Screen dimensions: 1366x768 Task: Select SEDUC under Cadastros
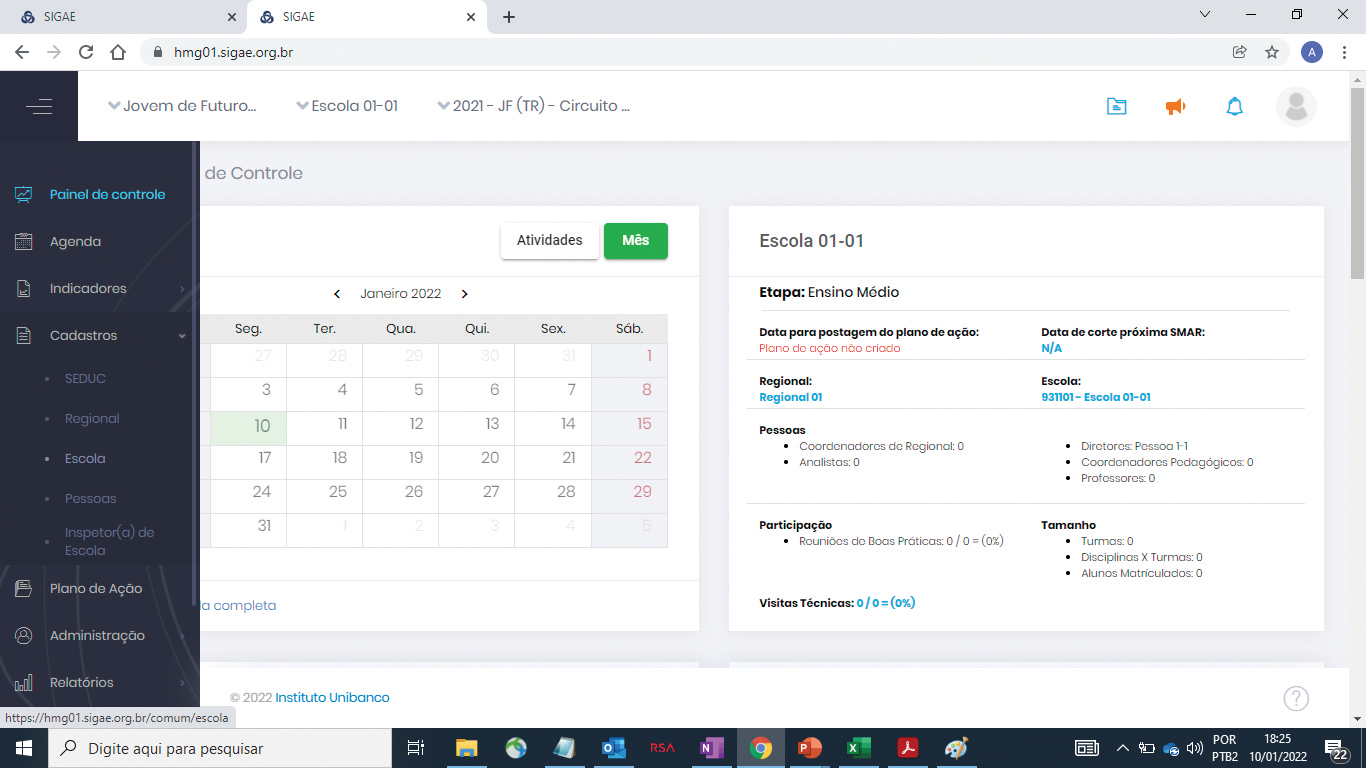click(x=85, y=379)
